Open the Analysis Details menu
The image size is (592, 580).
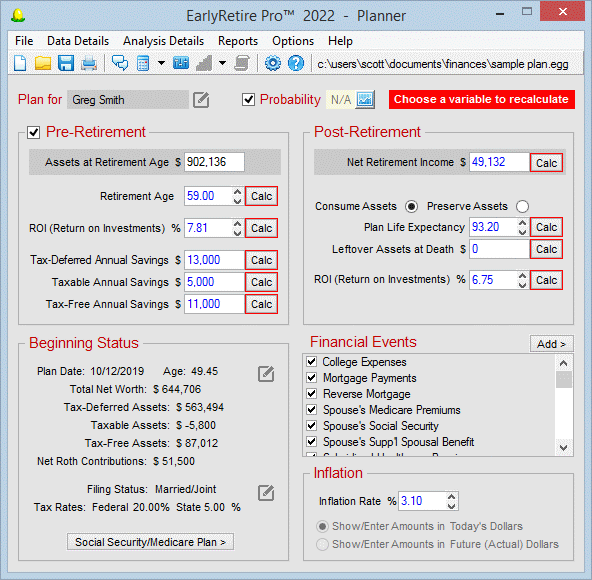pos(163,41)
